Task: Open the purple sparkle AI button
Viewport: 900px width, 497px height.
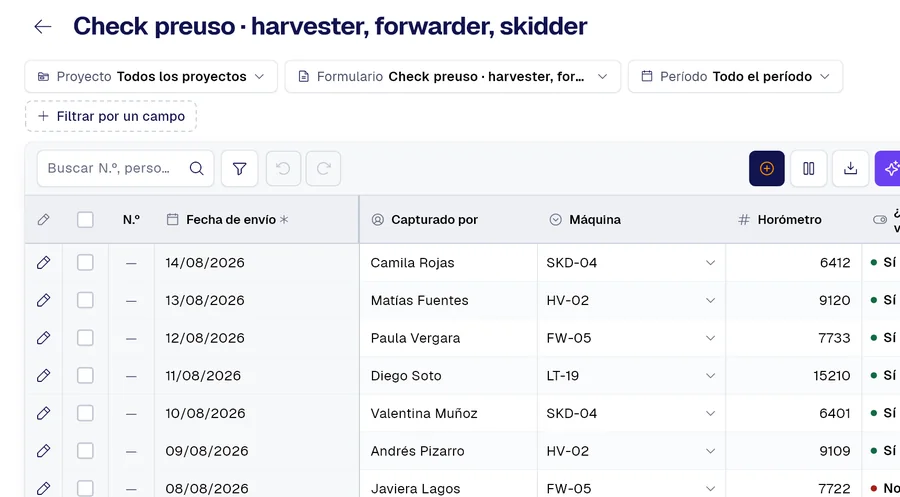Action: 889,168
